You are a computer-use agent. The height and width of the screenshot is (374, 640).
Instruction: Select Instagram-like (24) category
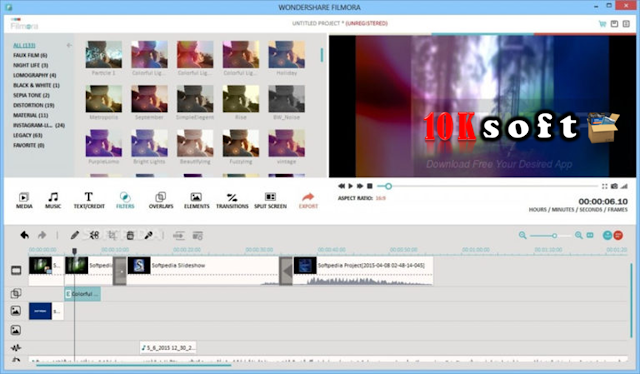[x=39, y=125]
